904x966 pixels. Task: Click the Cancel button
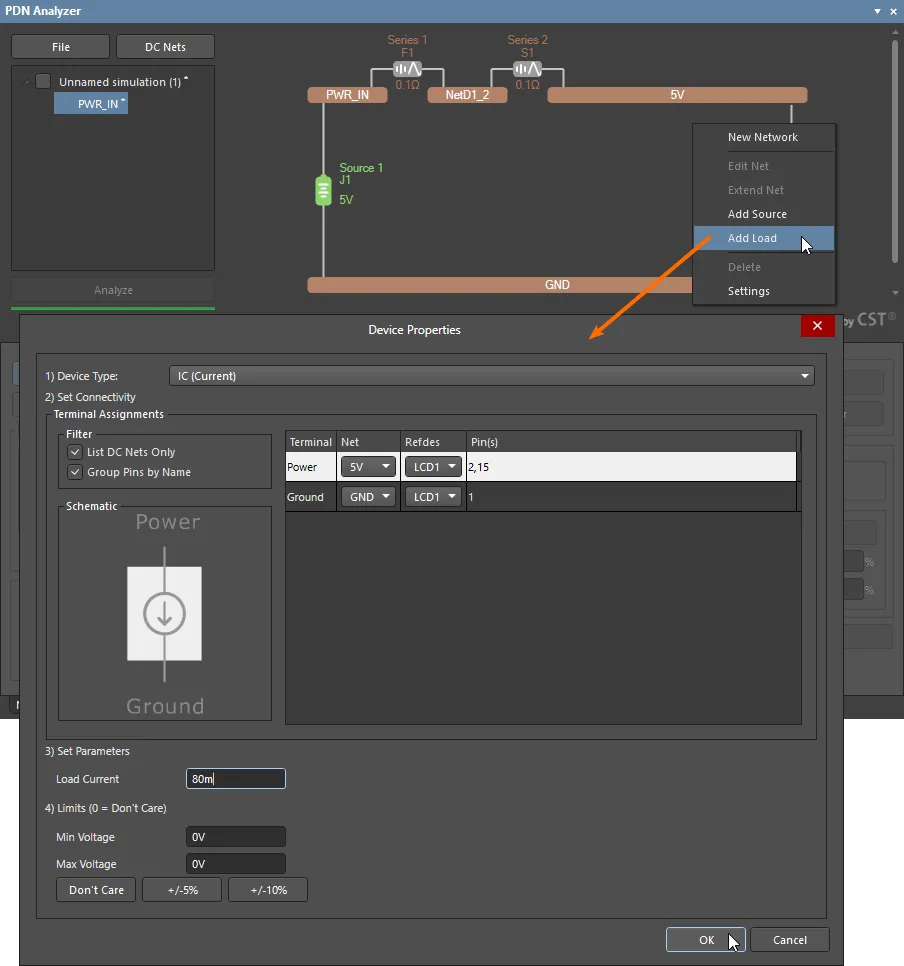click(789, 940)
